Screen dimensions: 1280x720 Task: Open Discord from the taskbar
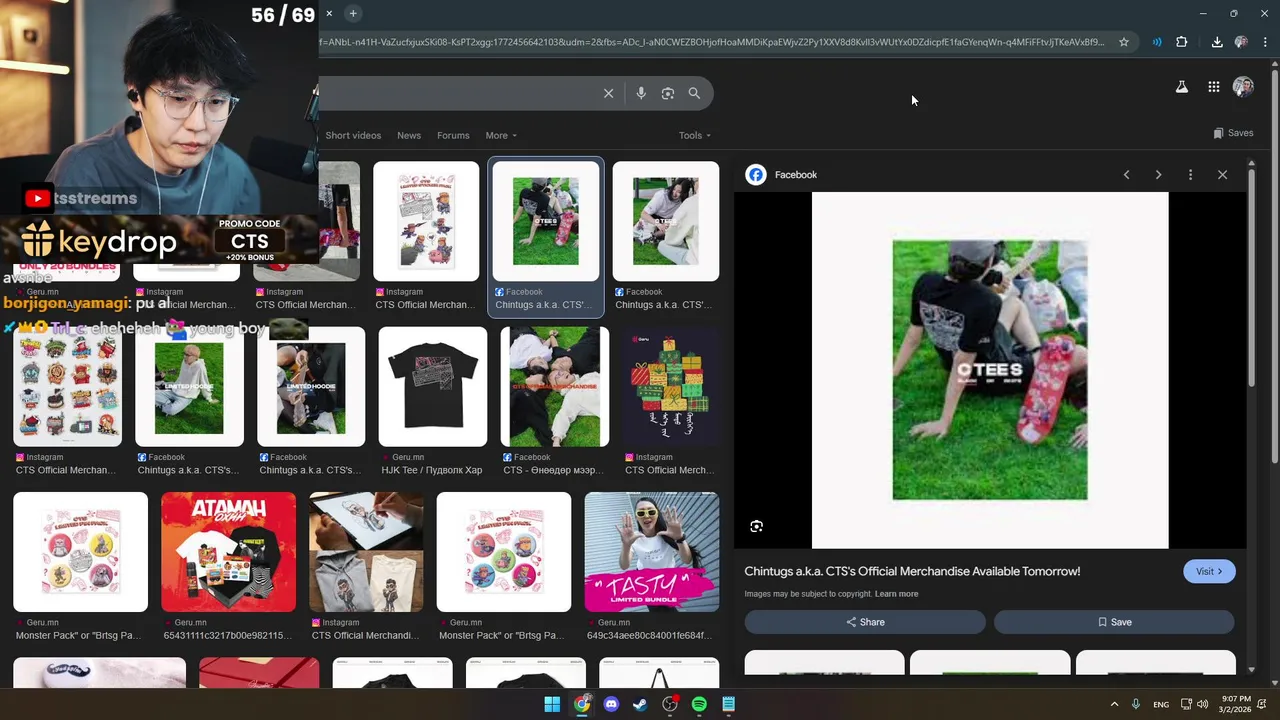tap(611, 704)
